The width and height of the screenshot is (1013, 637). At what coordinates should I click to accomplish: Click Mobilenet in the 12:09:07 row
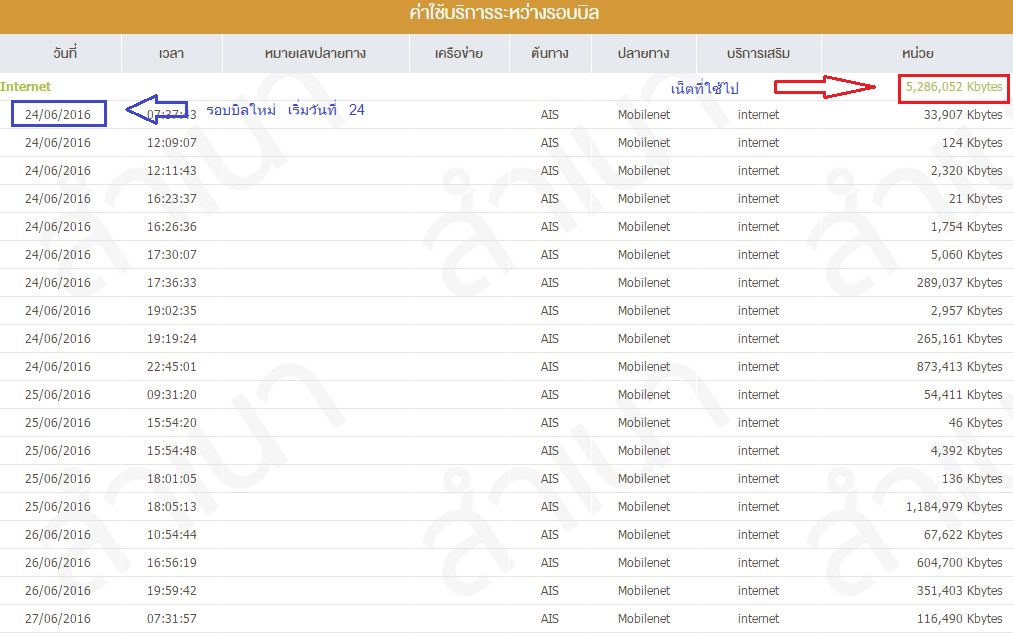click(x=643, y=142)
